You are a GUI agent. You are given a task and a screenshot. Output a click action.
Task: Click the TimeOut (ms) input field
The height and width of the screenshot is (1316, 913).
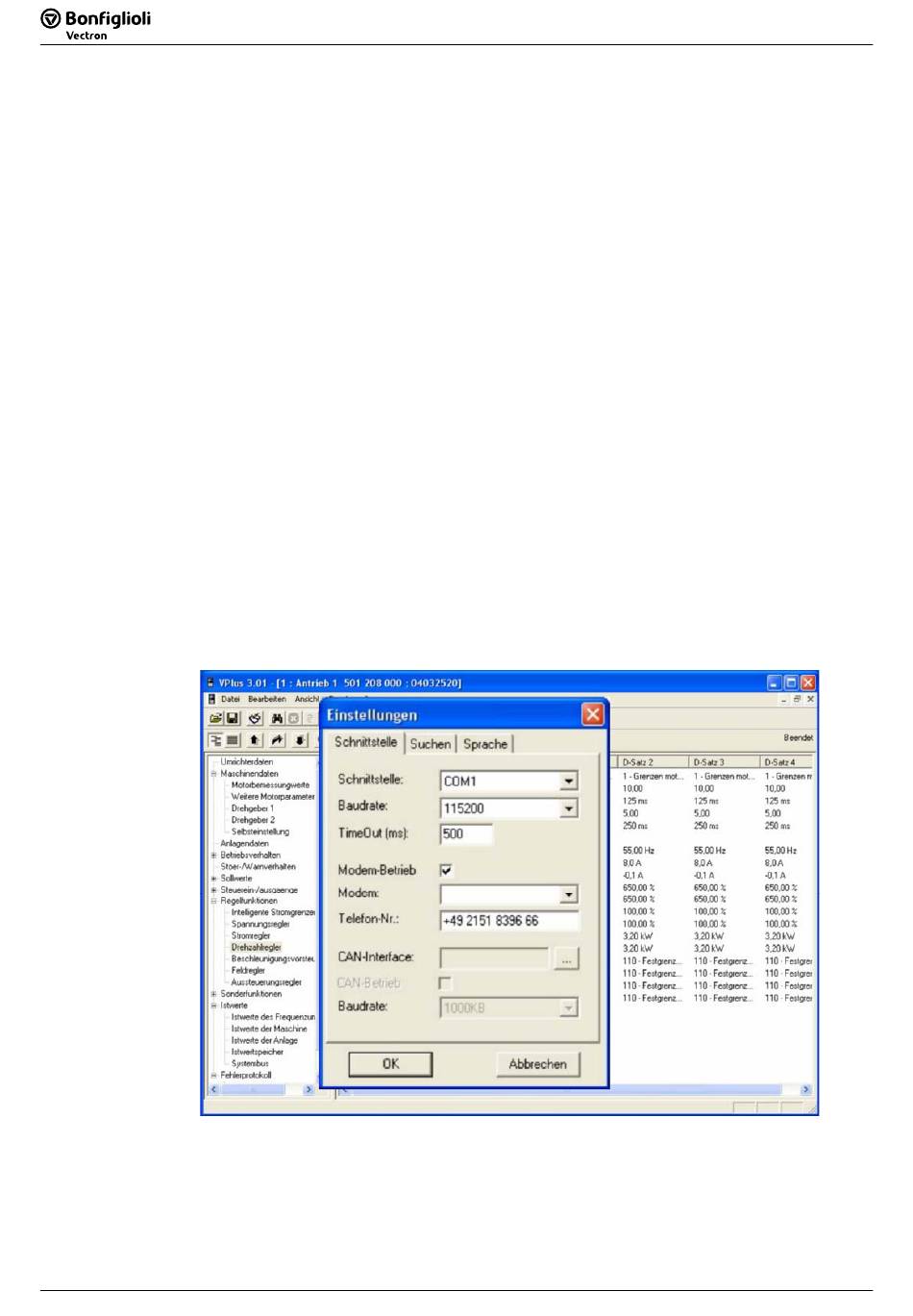(467, 834)
